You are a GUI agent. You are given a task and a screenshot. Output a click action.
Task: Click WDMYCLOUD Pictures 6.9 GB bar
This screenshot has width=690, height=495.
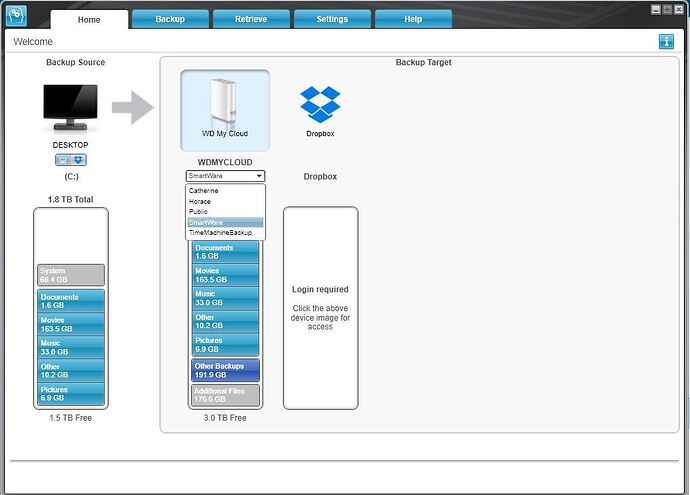pyautogui.click(x=225, y=345)
